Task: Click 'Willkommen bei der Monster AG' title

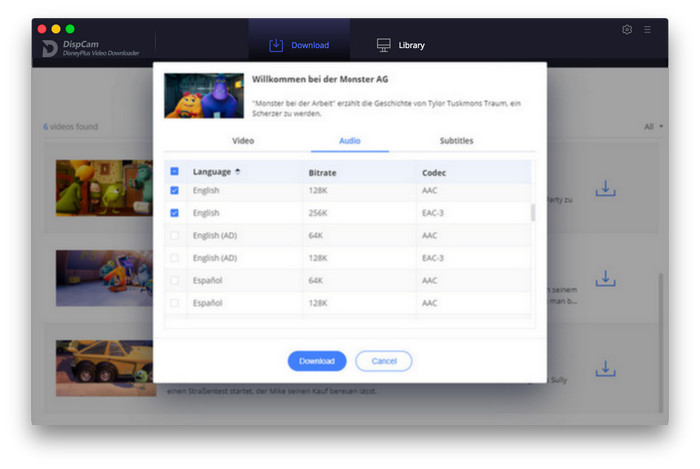Action: pos(320,79)
